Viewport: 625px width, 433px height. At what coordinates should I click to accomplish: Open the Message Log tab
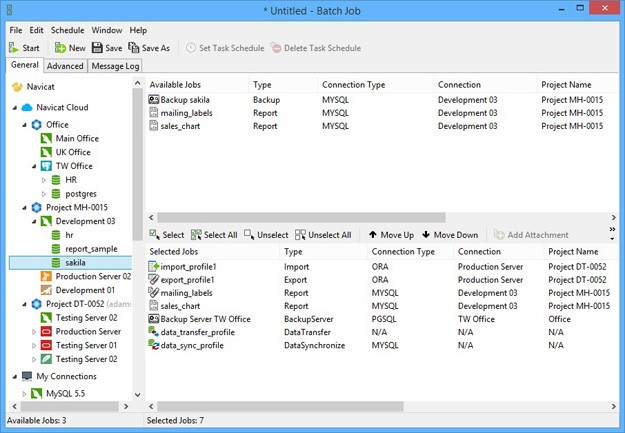(x=115, y=66)
